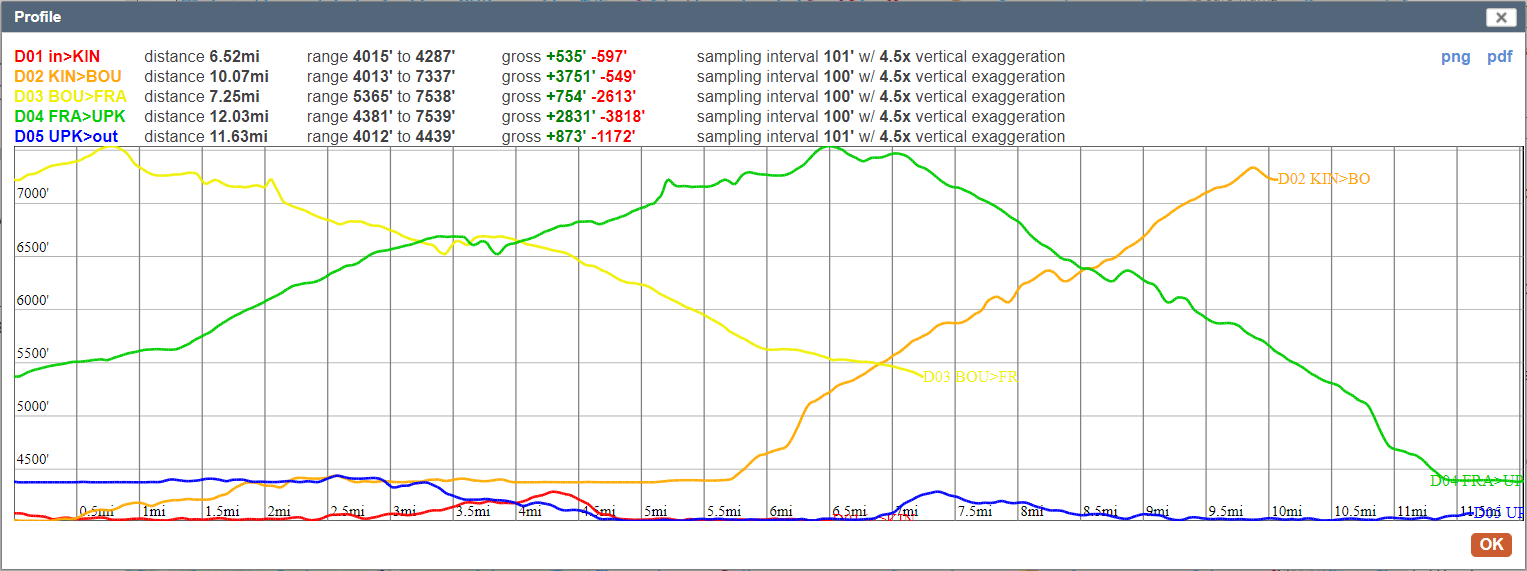Select the D01 in>KIN legend entry
This screenshot has width=1527, height=571.
(57, 57)
